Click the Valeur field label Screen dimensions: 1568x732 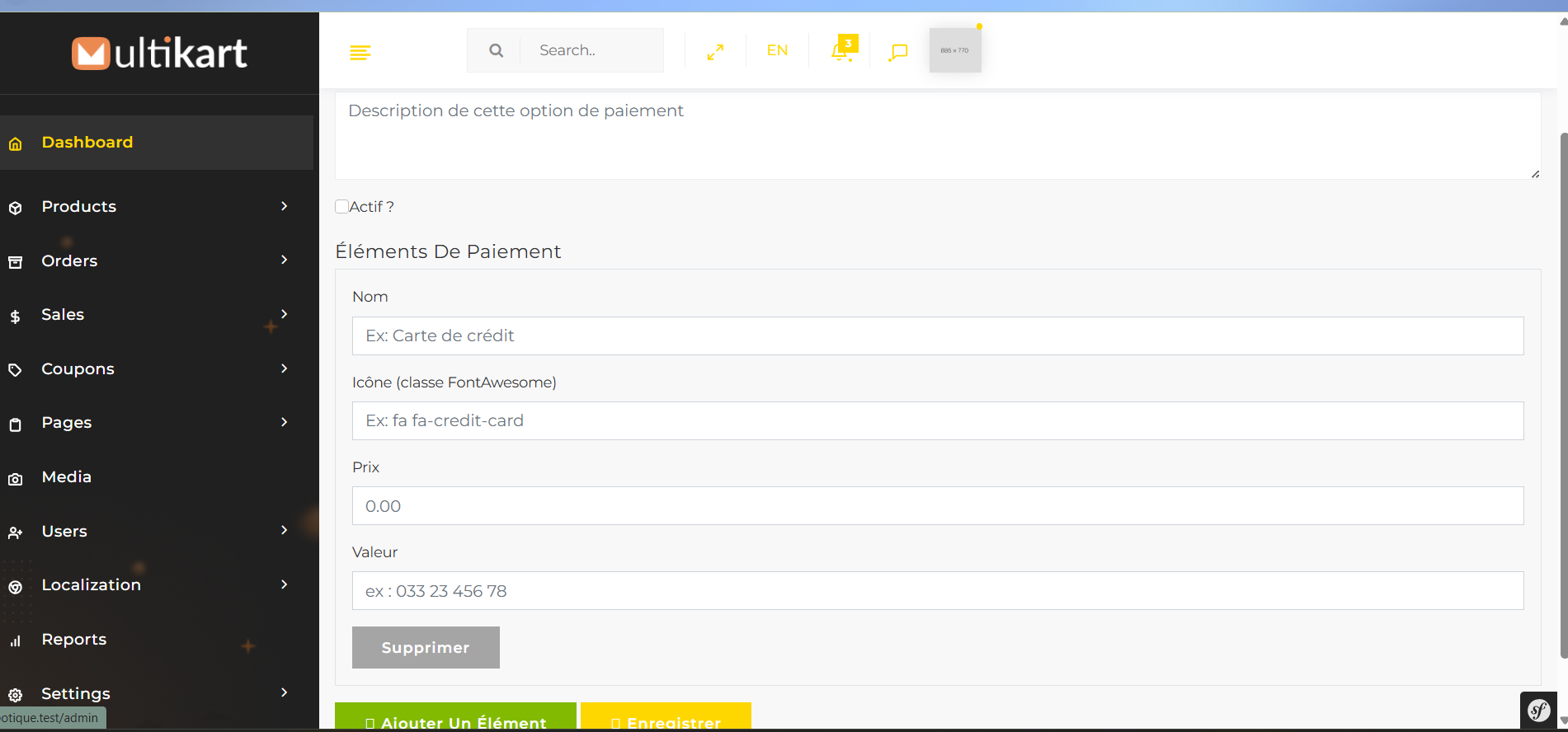pyautogui.click(x=374, y=552)
